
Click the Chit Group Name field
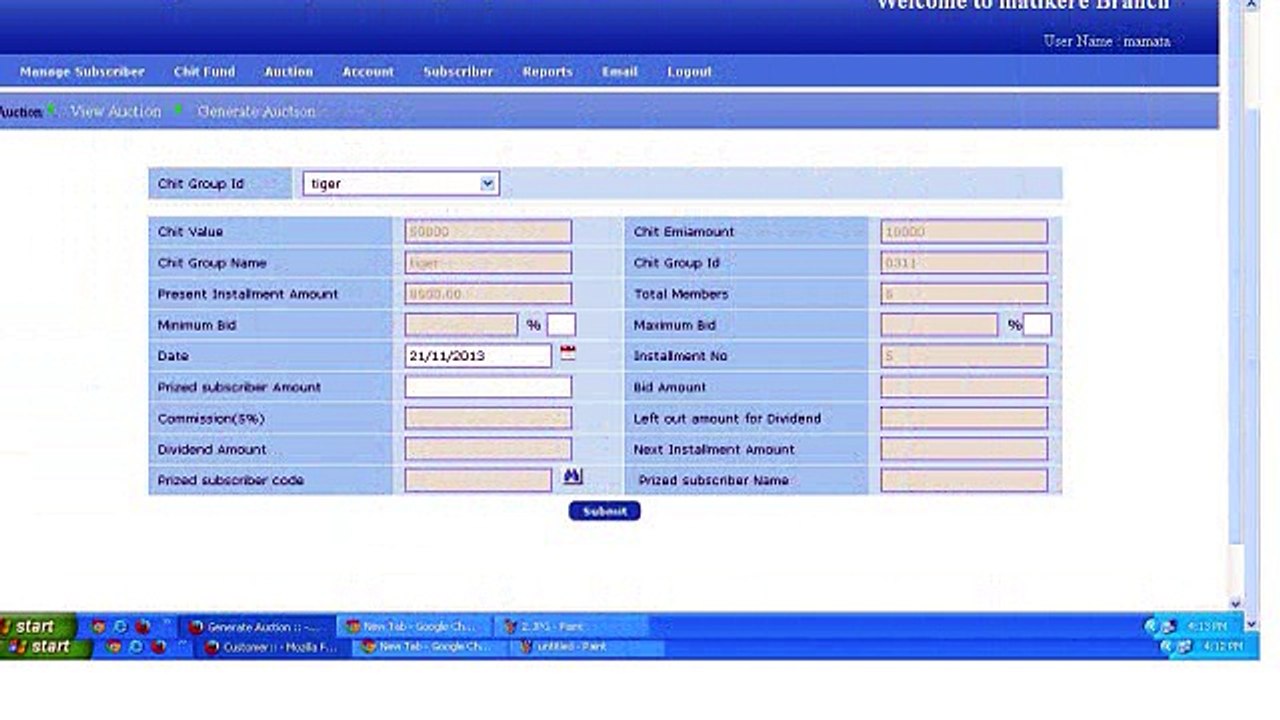coord(488,263)
